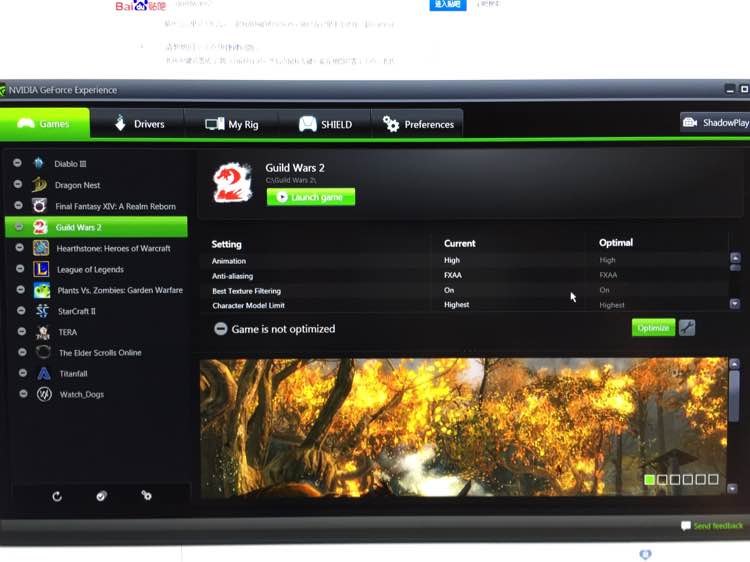Click the Hearthstone game icon
This screenshot has height=562, width=750.
pyautogui.click(x=41, y=248)
